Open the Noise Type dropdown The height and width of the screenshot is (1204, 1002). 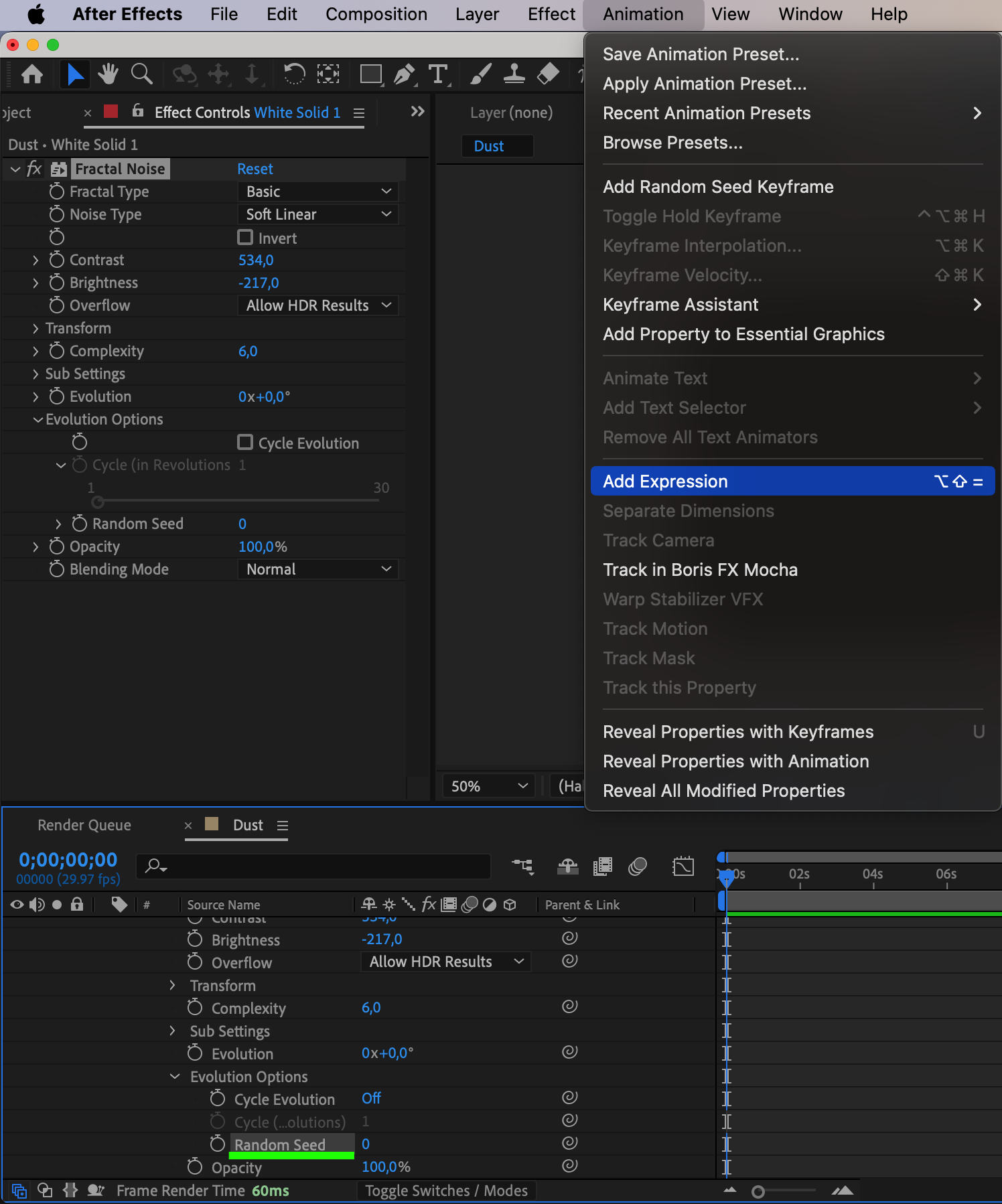pos(318,214)
